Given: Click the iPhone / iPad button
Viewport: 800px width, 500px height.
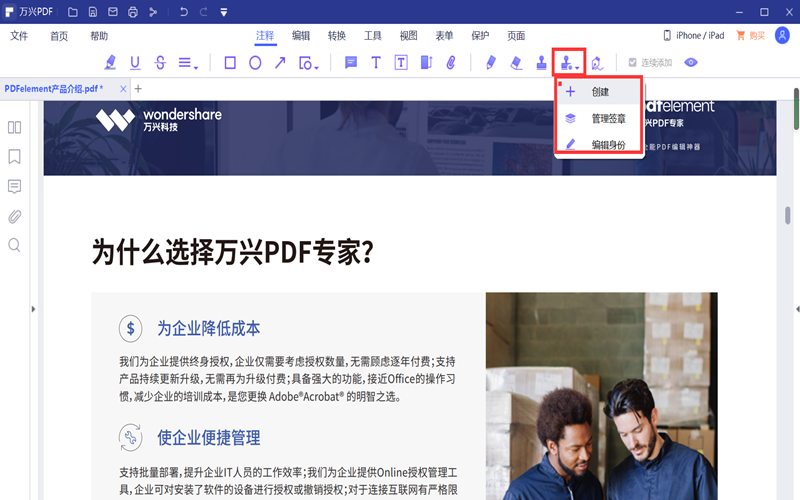Looking at the screenshot, I should point(693,35).
